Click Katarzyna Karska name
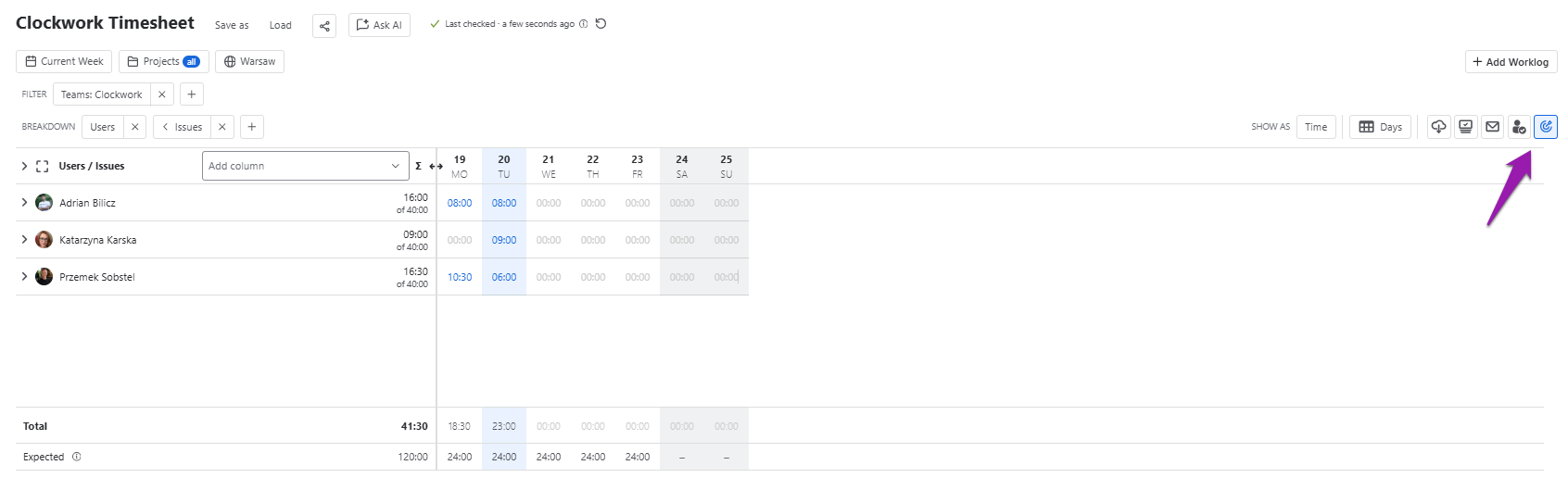The image size is (1568, 503). tap(97, 240)
